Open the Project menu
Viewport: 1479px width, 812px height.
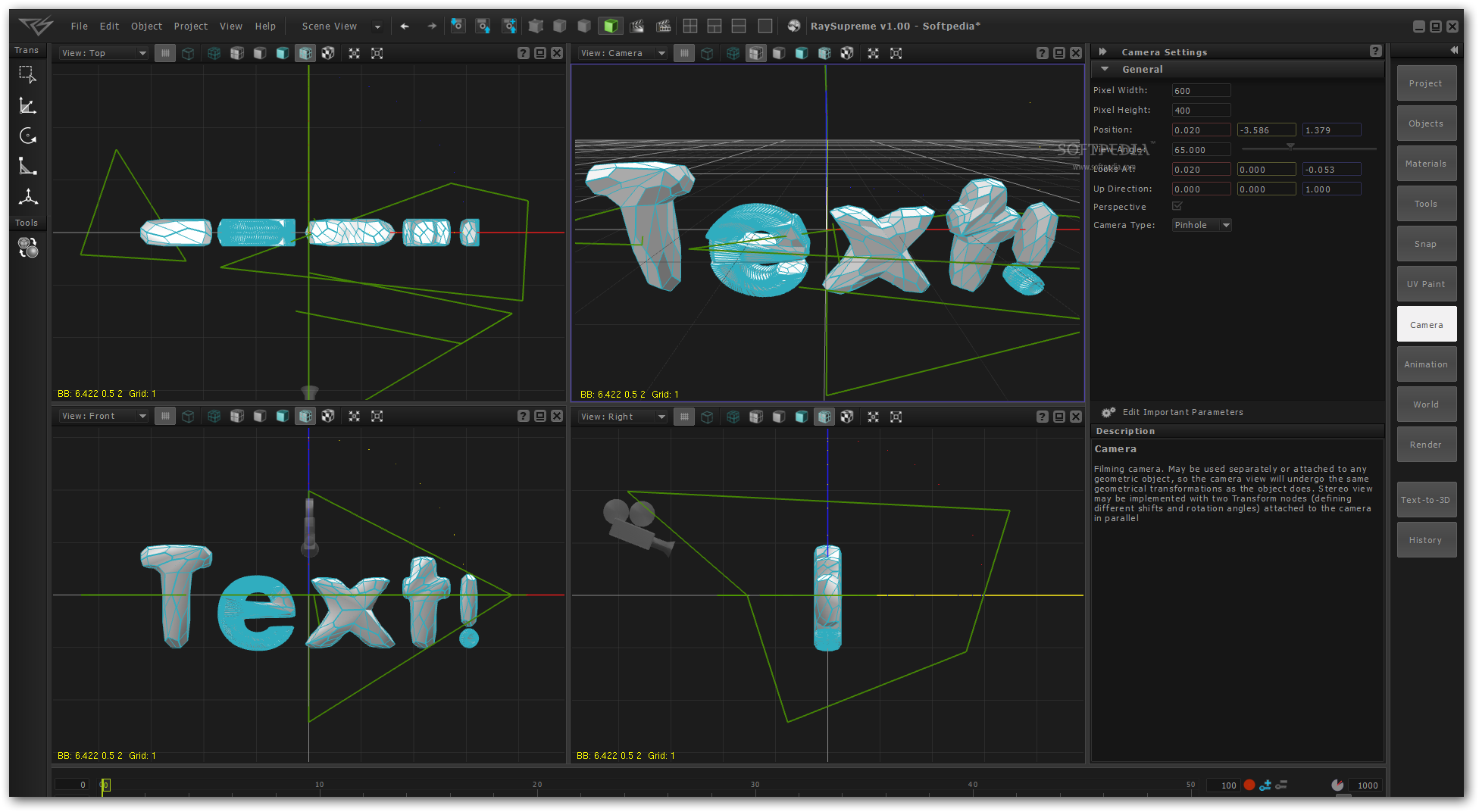click(191, 27)
